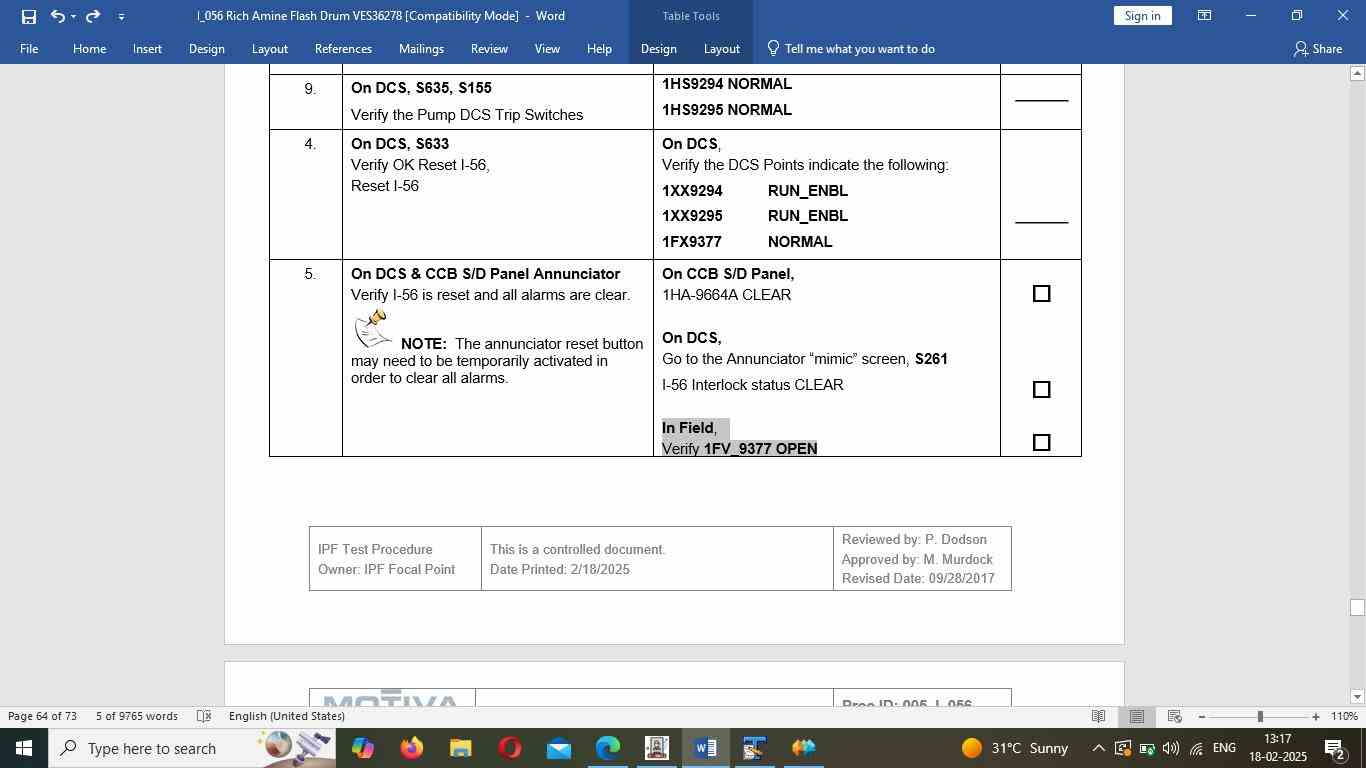Viewport: 1366px width, 768px height.
Task: Click the text 'Verify the Pump DCS Trip Switches'
Action: coord(467,115)
